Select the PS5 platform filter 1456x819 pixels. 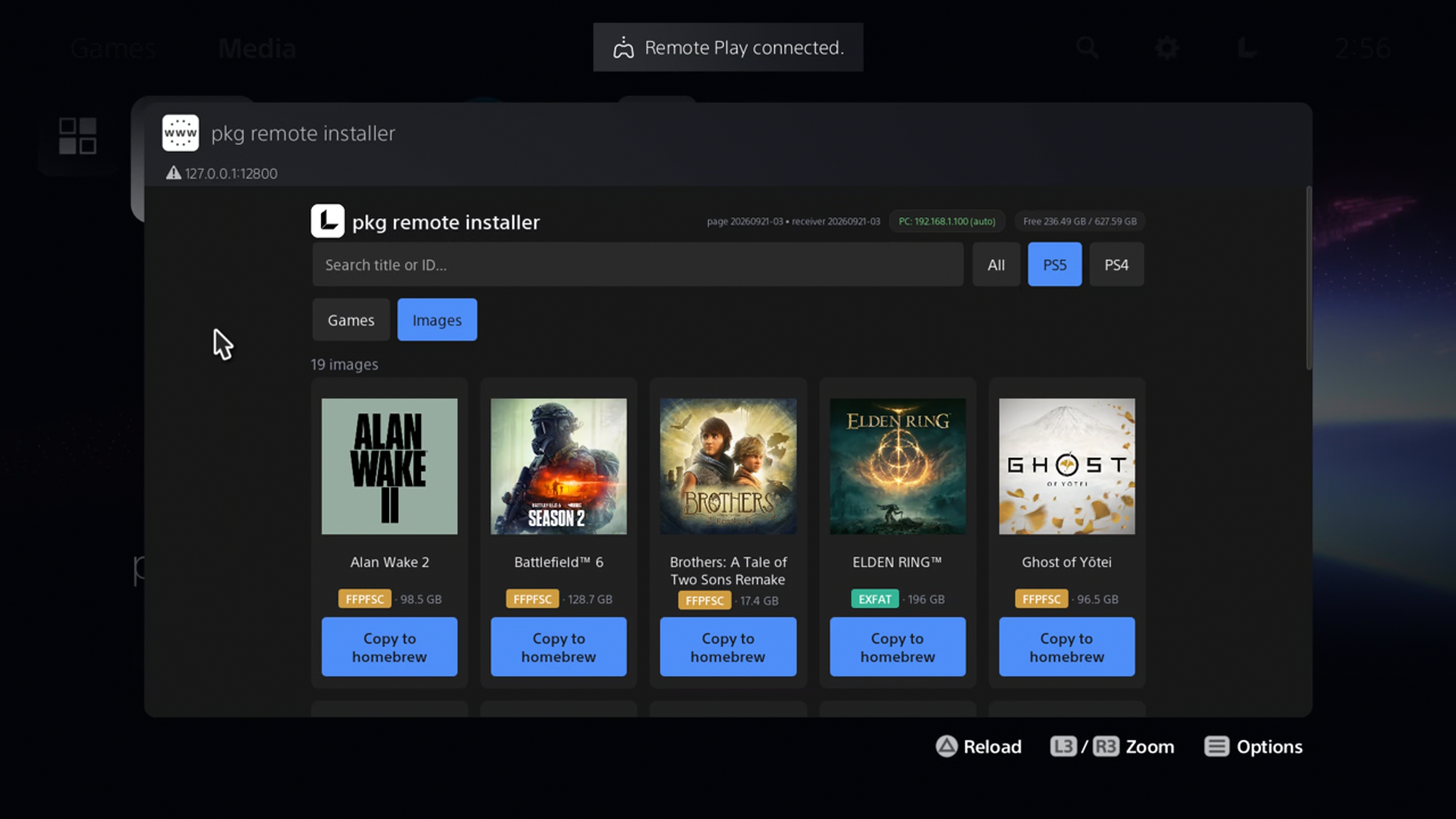pos(1055,265)
